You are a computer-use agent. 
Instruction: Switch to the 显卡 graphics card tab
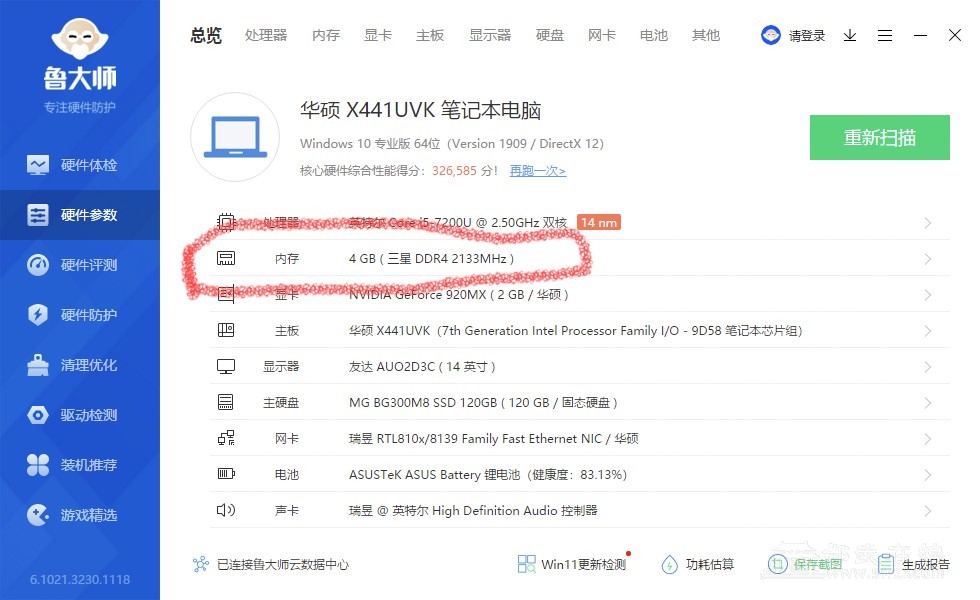(378, 35)
